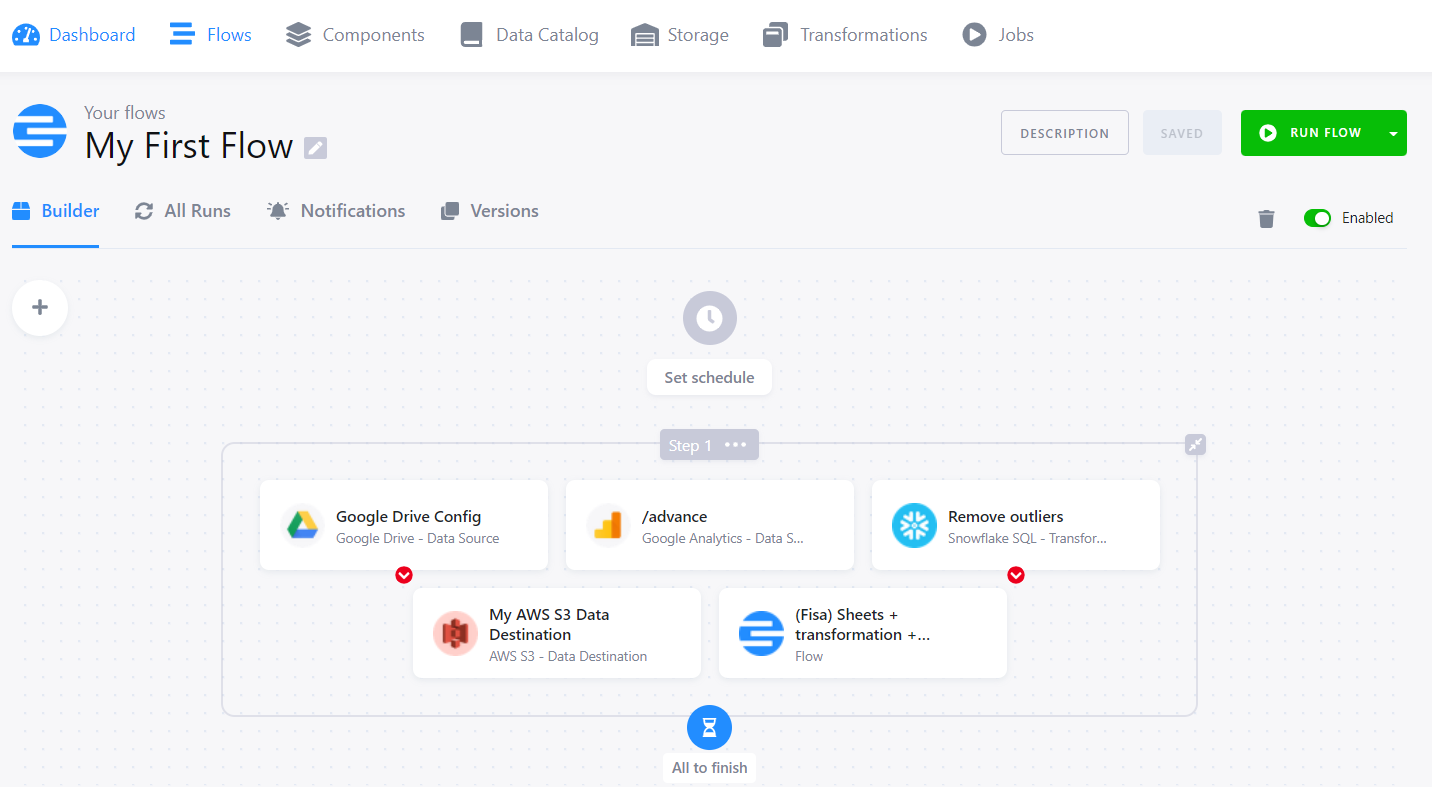Select the Remove outliers task
The image size is (1432, 787).
1016,525
